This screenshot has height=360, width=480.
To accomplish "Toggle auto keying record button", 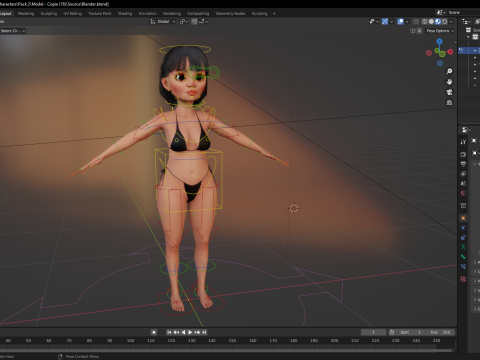I will coord(154,332).
